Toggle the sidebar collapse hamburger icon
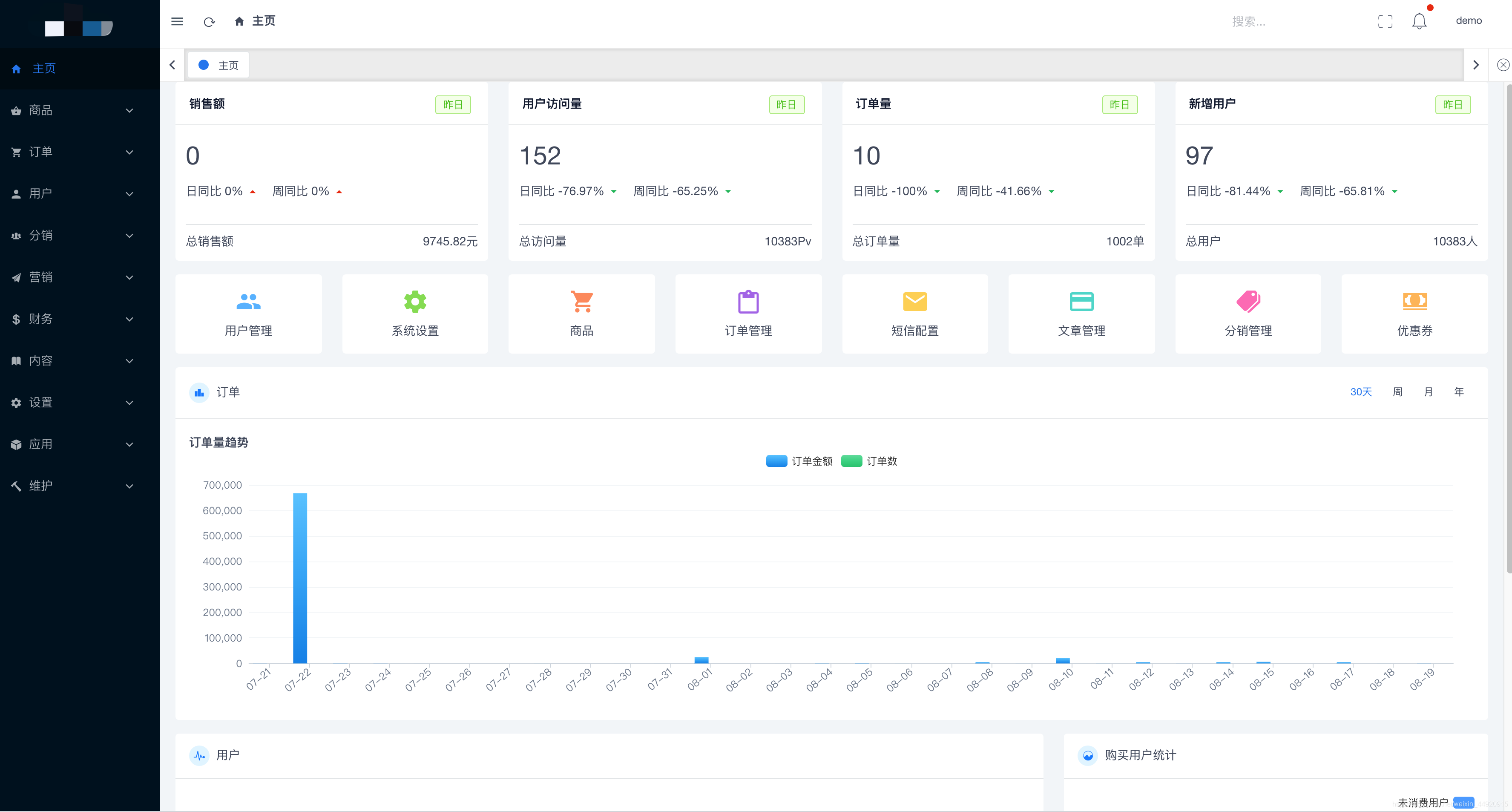This screenshot has width=1512, height=812. click(177, 22)
